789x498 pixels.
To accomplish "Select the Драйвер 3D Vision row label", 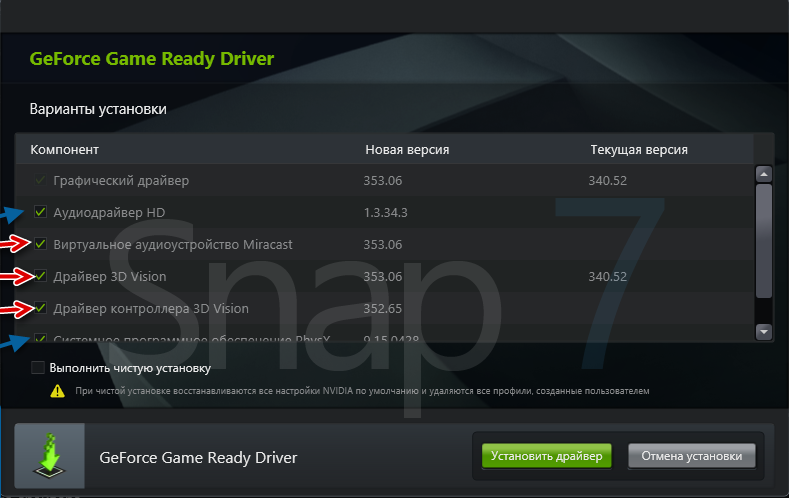I will 110,277.
